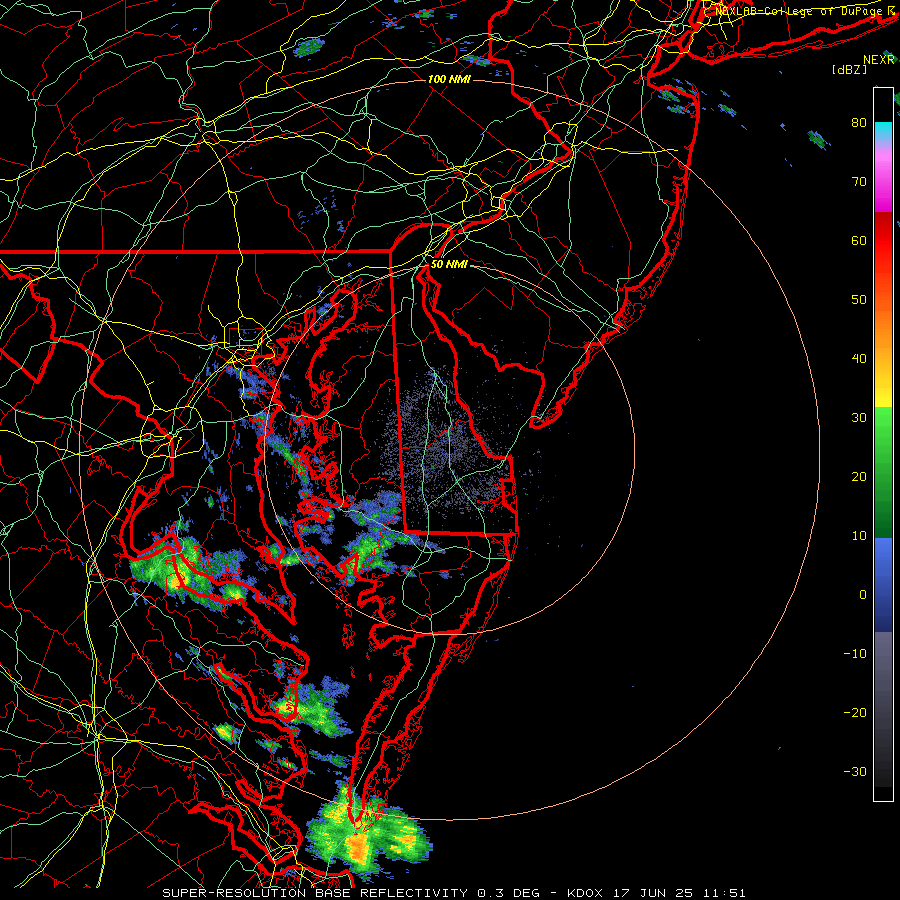Click the -10 value on the dBZ scale

pyautogui.click(x=855, y=654)
